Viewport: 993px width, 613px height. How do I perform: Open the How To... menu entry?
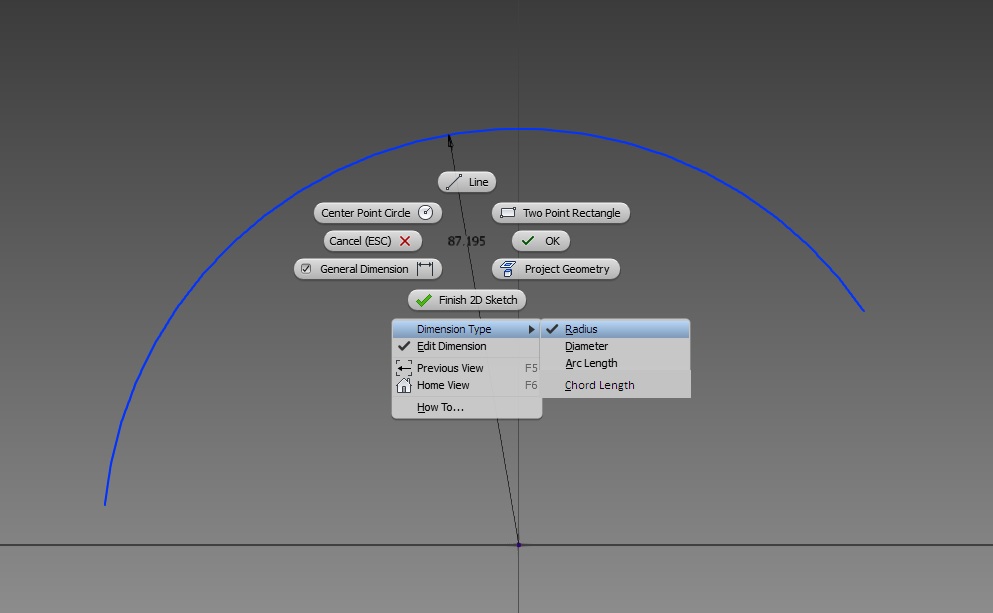pos(439,407)
